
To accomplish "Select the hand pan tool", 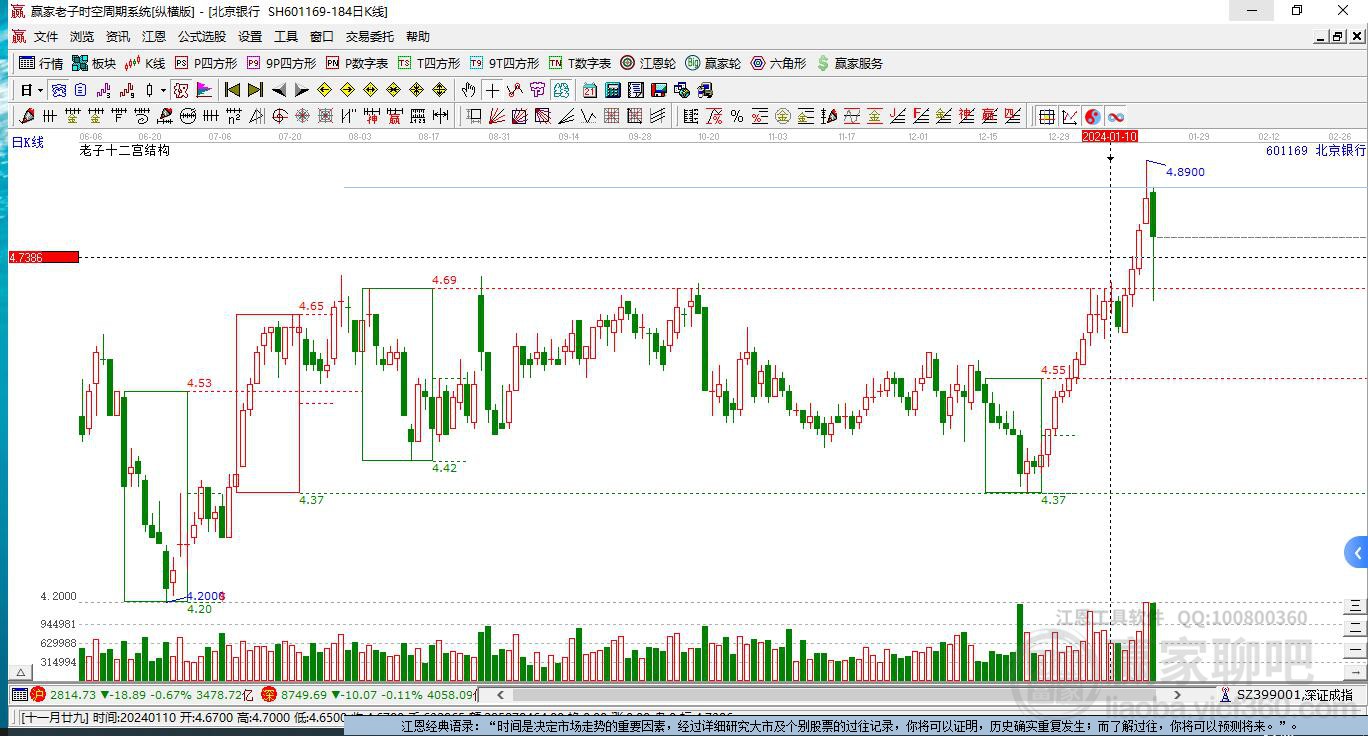I will tap(468, 90).
